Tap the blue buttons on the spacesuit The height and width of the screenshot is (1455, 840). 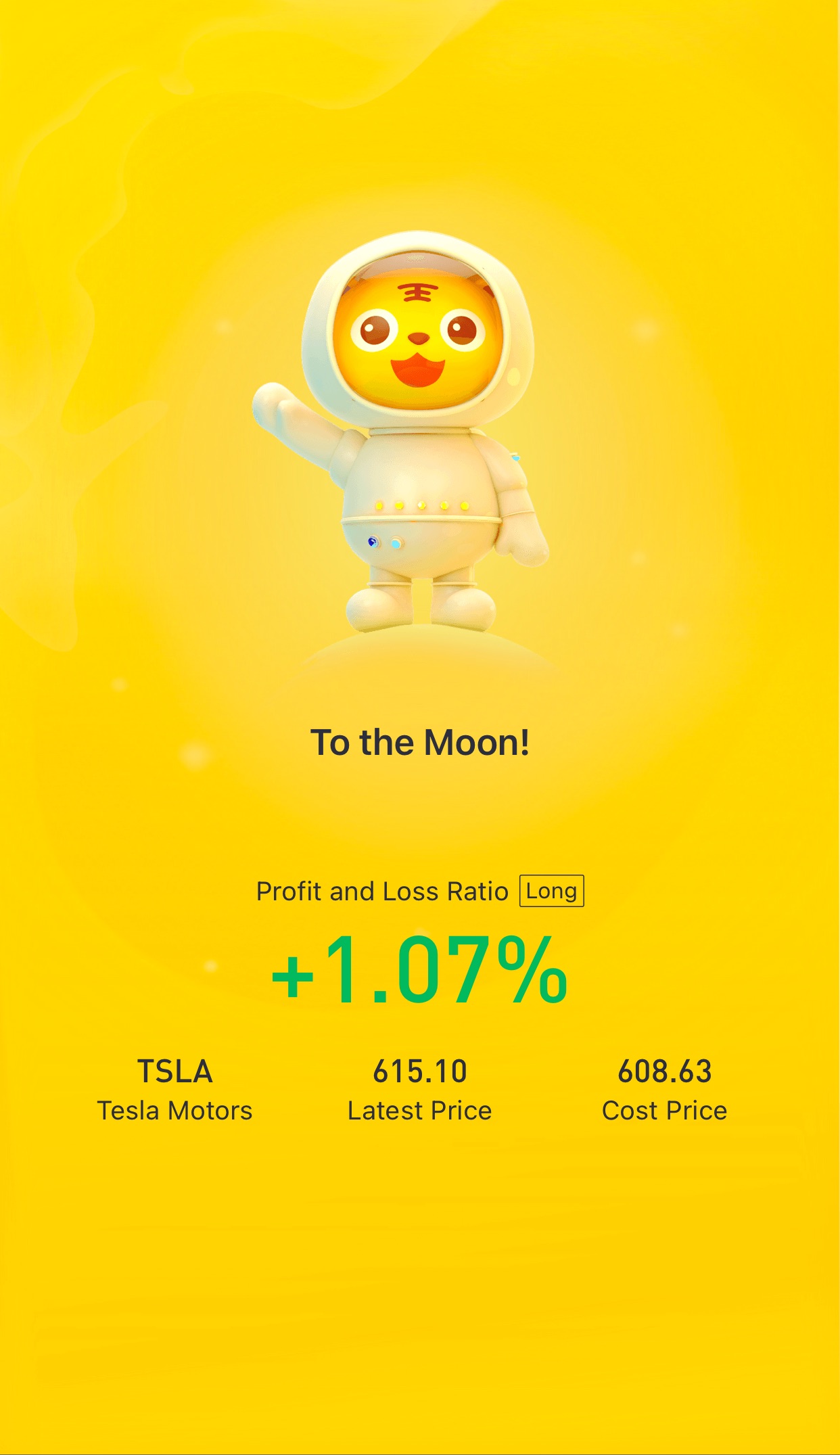[x=385, y=542]
